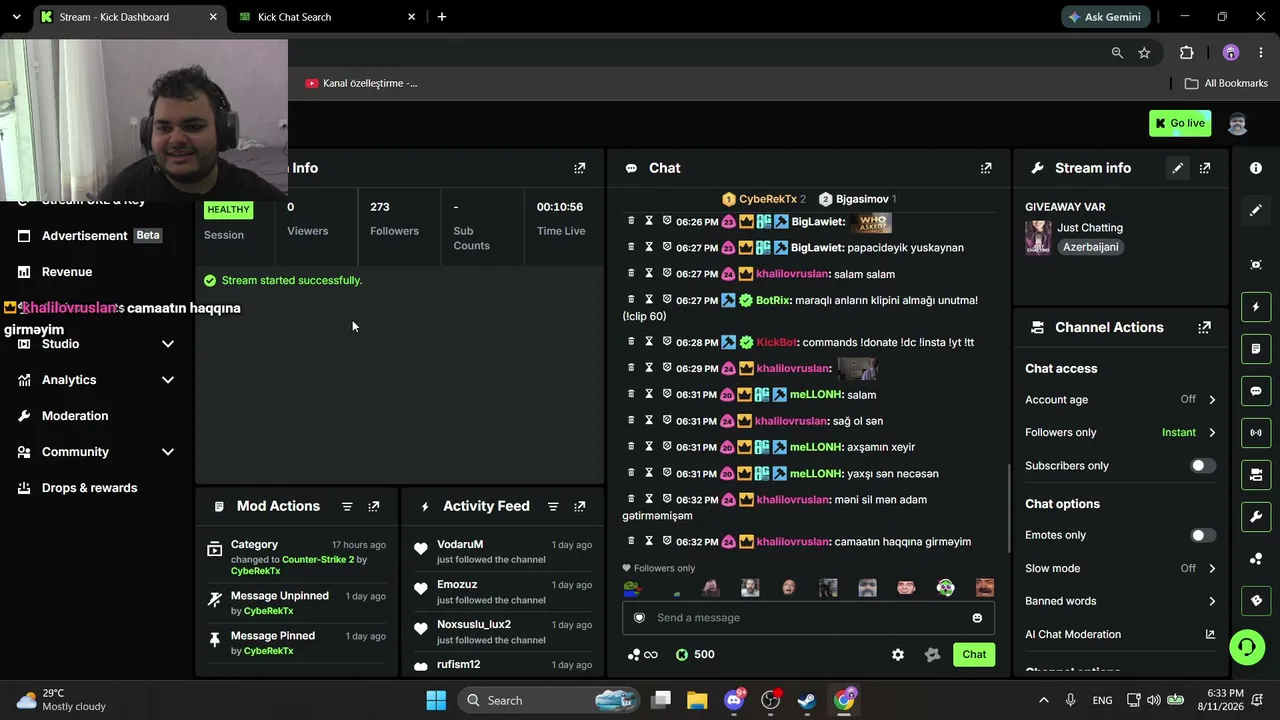Delete khalilovruslan's 'camaatın haqqına girməyim' message
1280x720 pixels.
(630, 541)
